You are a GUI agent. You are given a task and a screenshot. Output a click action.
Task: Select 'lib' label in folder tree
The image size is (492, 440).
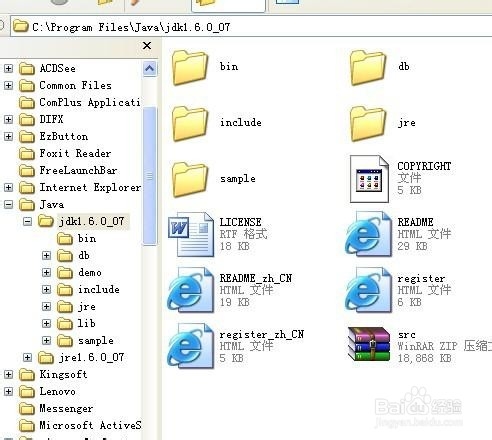86,323
